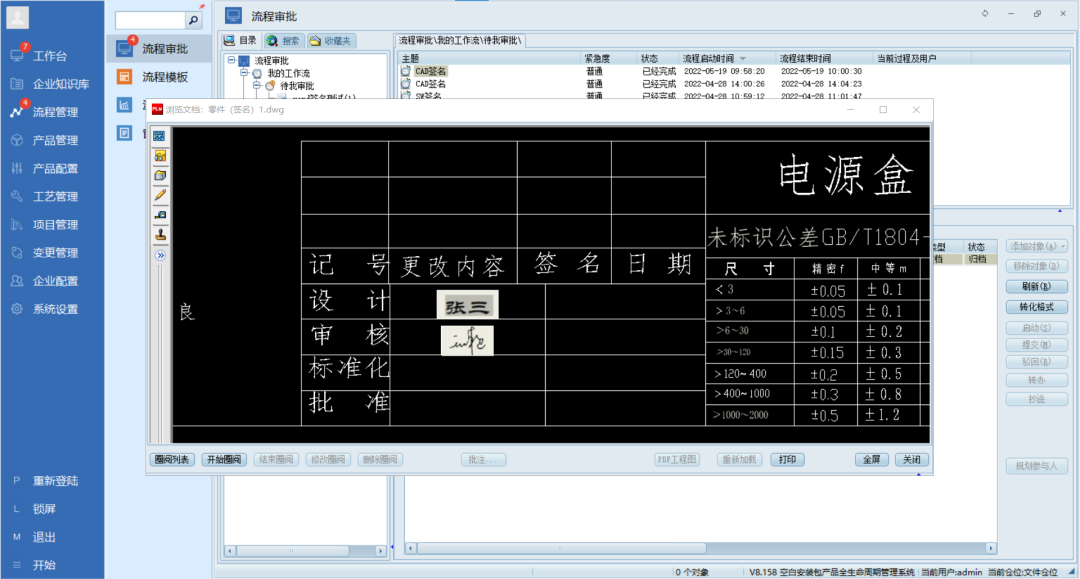Collapse the 流程审批 tree node

tap(232, 60)
